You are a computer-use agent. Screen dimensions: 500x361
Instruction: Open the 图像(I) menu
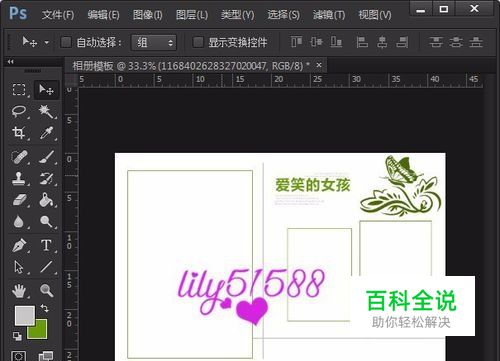(x=147, y=15)
